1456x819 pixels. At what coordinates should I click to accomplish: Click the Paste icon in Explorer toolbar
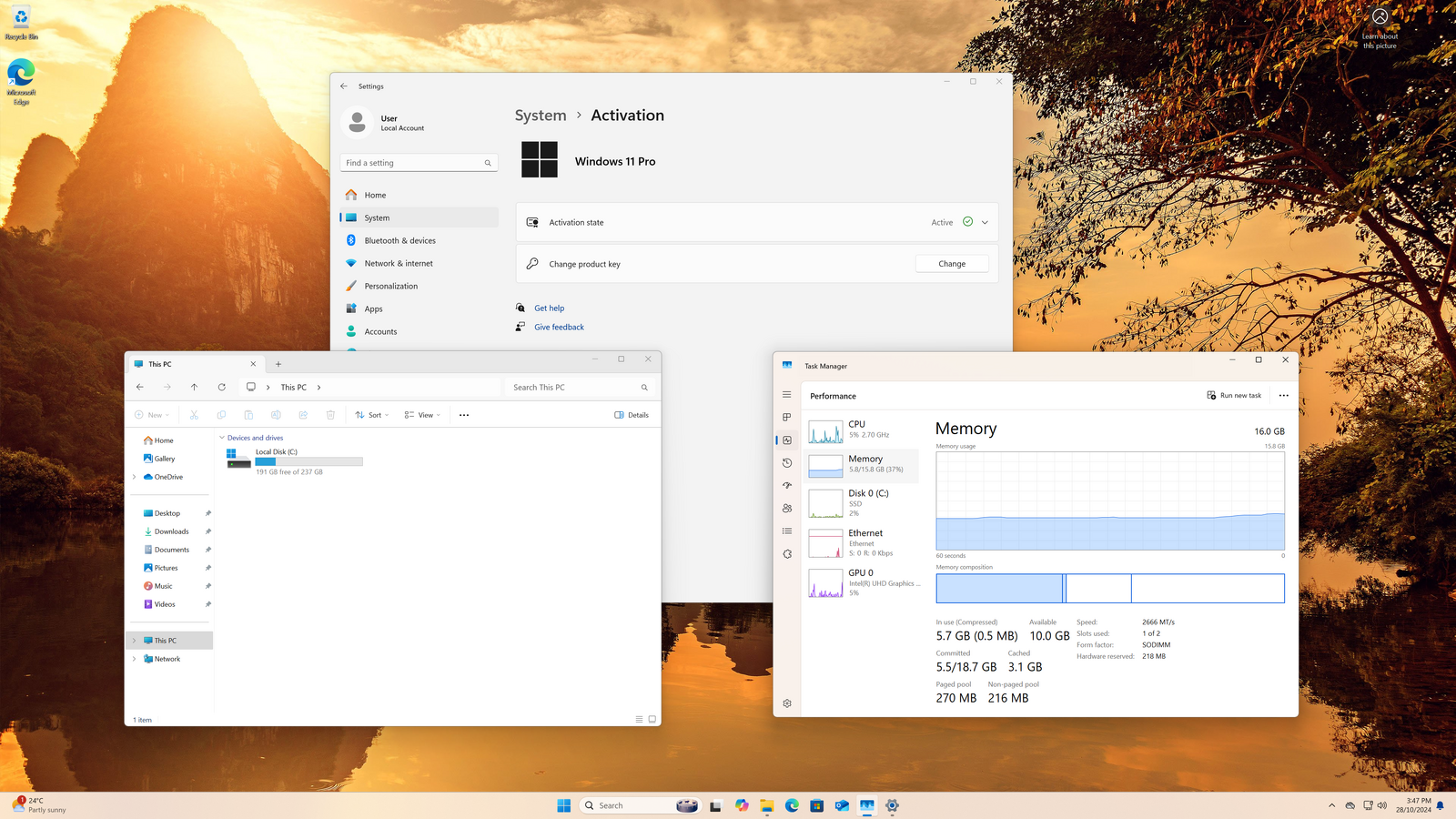pos(248,415)
